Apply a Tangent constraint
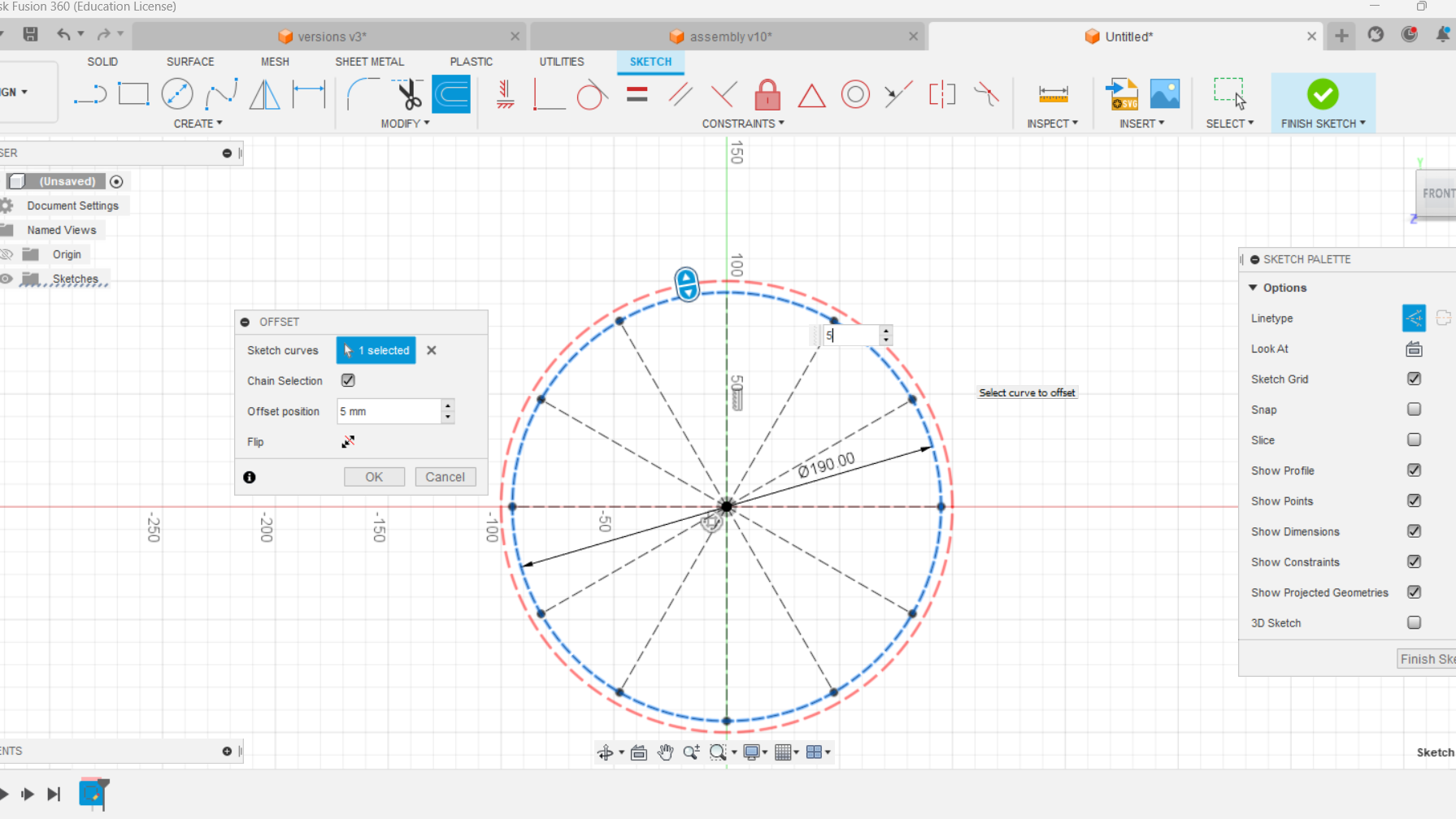 tap(593, 95)
